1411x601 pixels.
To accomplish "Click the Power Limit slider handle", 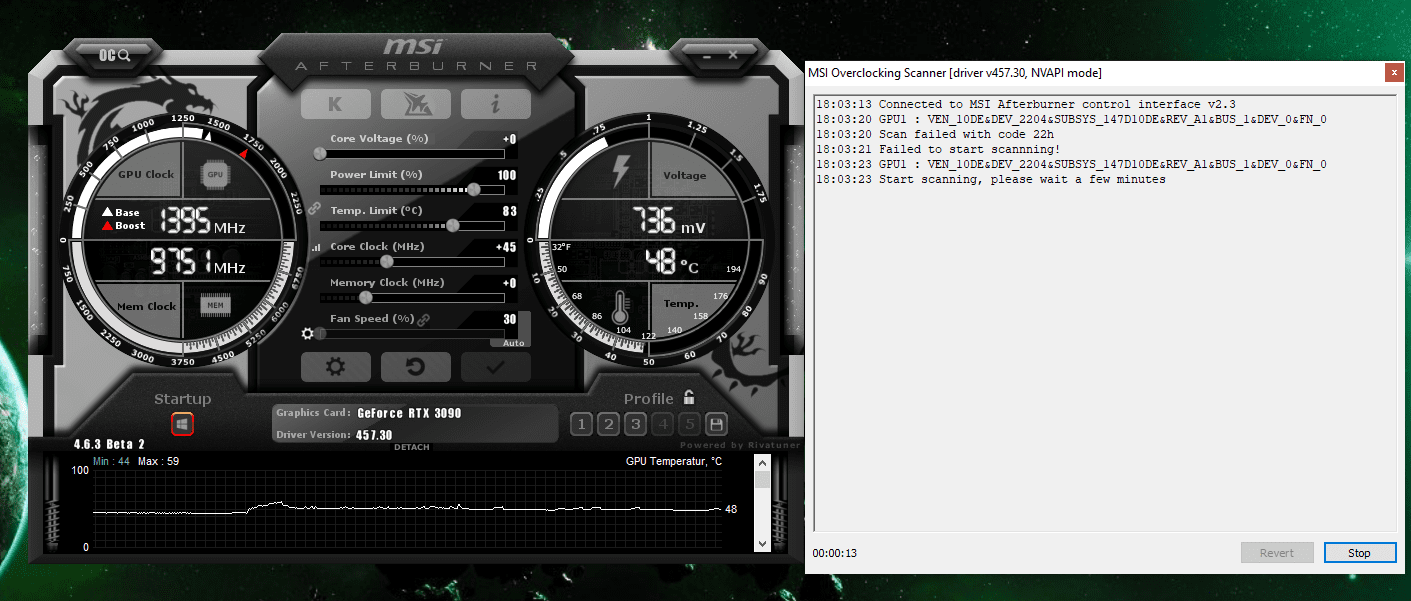I will click(x=473, y=189).
